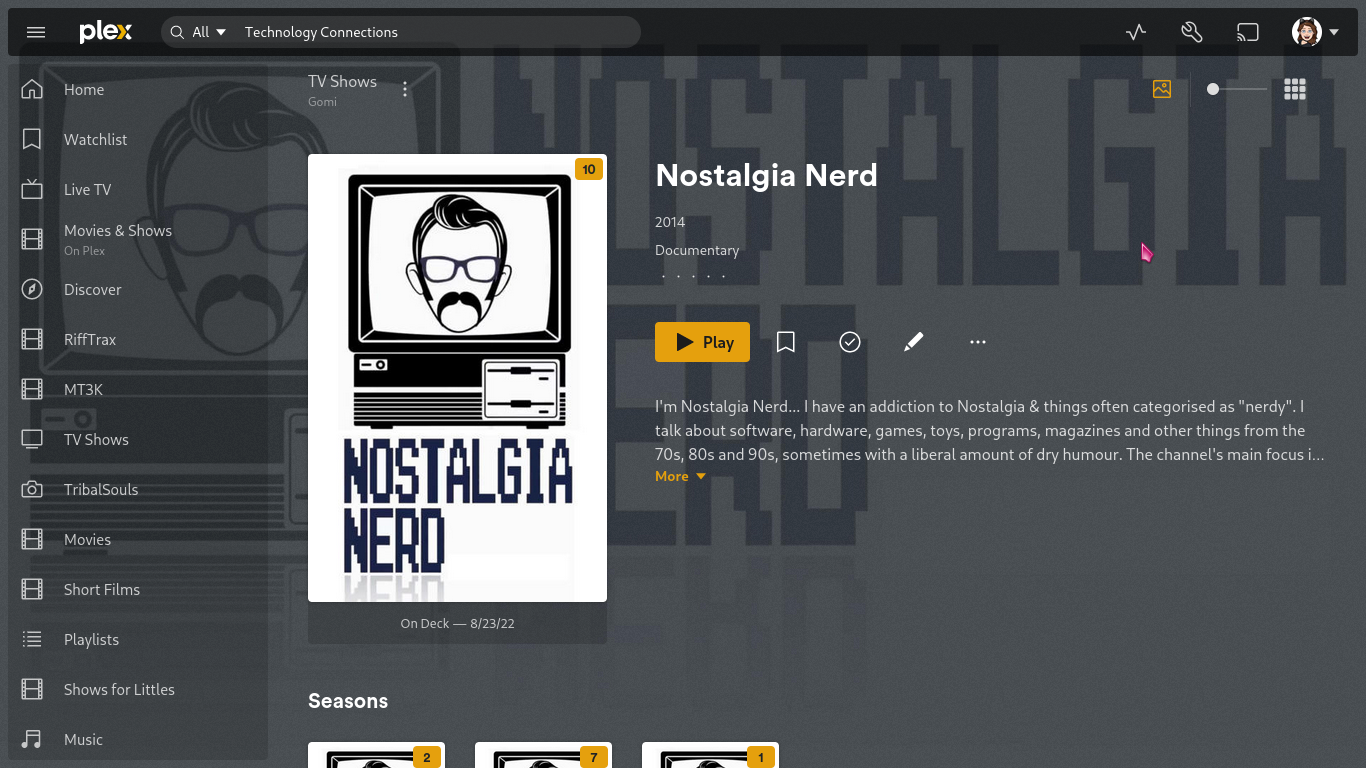Toggle Nostalgia Nerd watchlist bookmark
Screen dimensions: 1366x768
coord(786,342)
